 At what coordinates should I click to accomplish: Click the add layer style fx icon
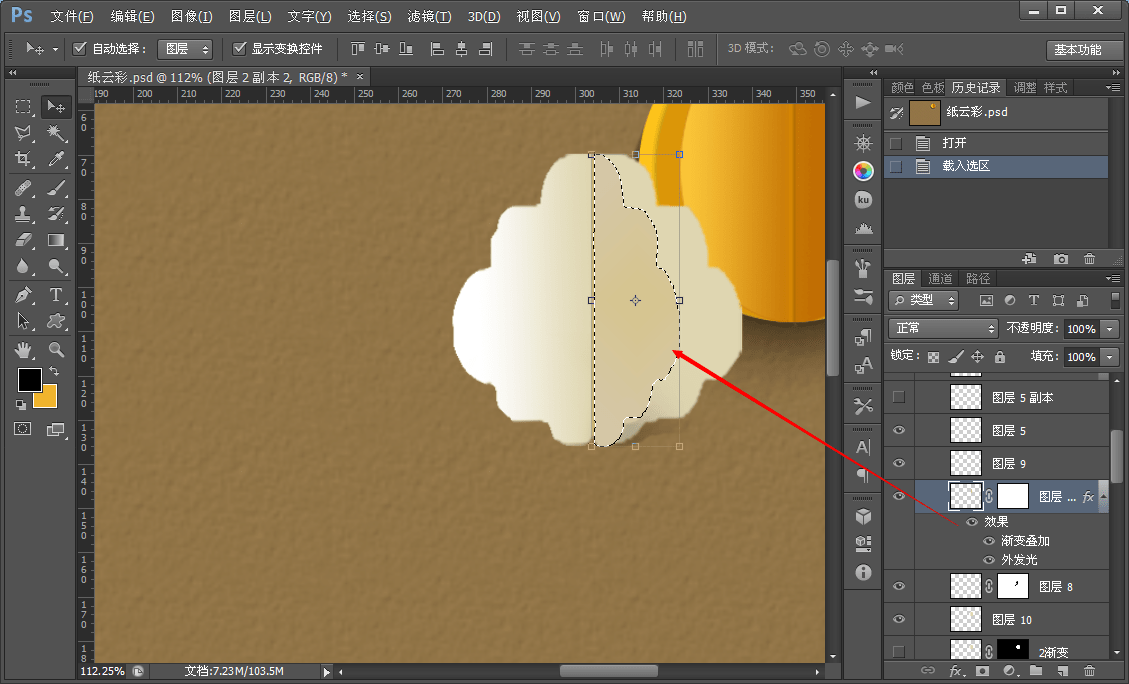(x=955, y=671)
